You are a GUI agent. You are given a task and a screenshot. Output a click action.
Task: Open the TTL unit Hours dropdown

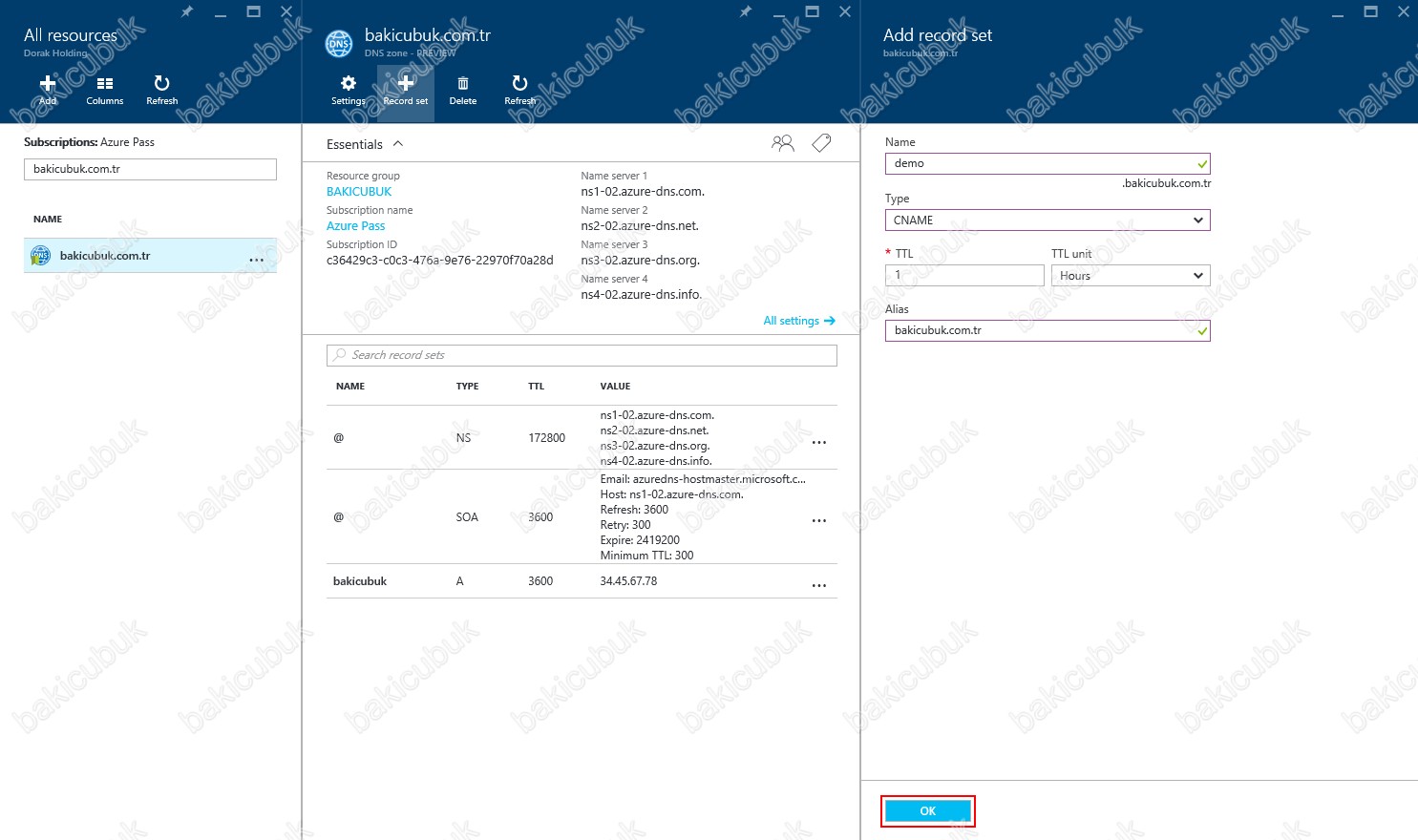pos(1131,276)
